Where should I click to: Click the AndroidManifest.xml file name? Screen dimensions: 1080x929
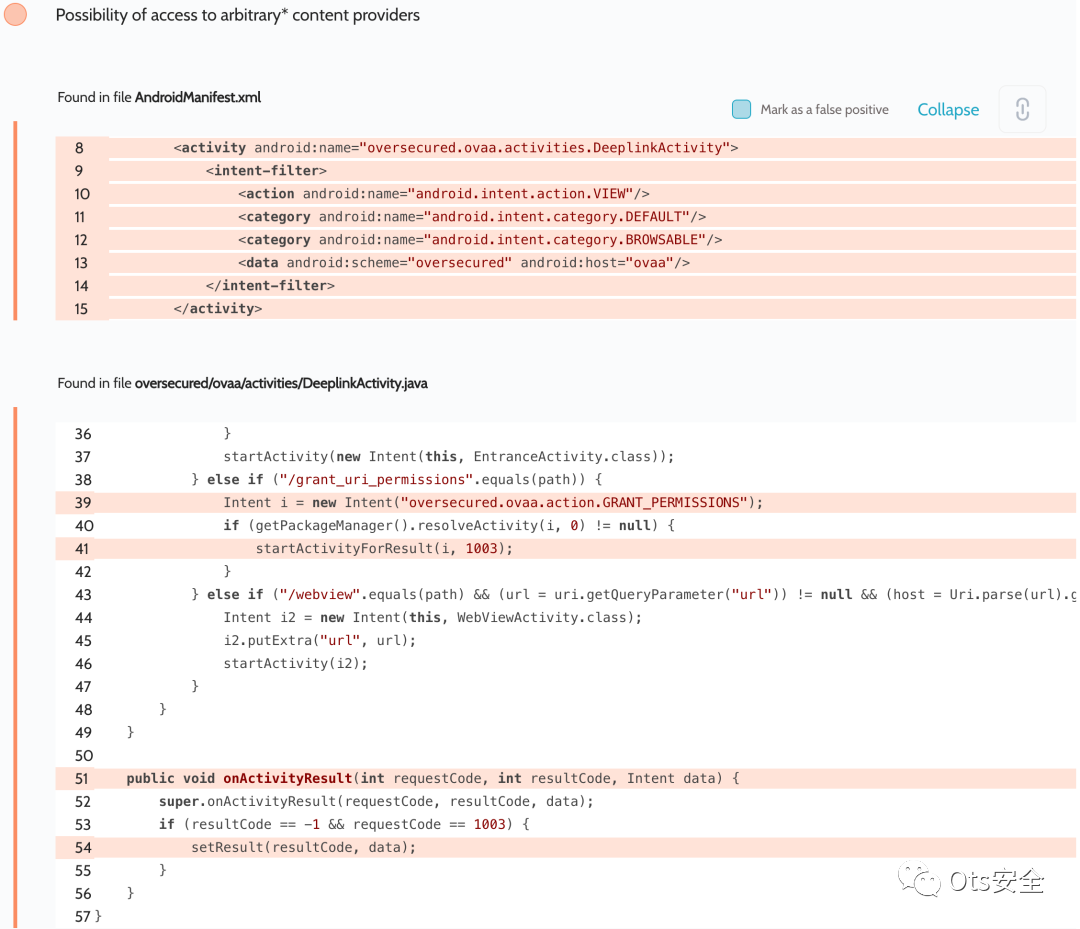point(198,97)
